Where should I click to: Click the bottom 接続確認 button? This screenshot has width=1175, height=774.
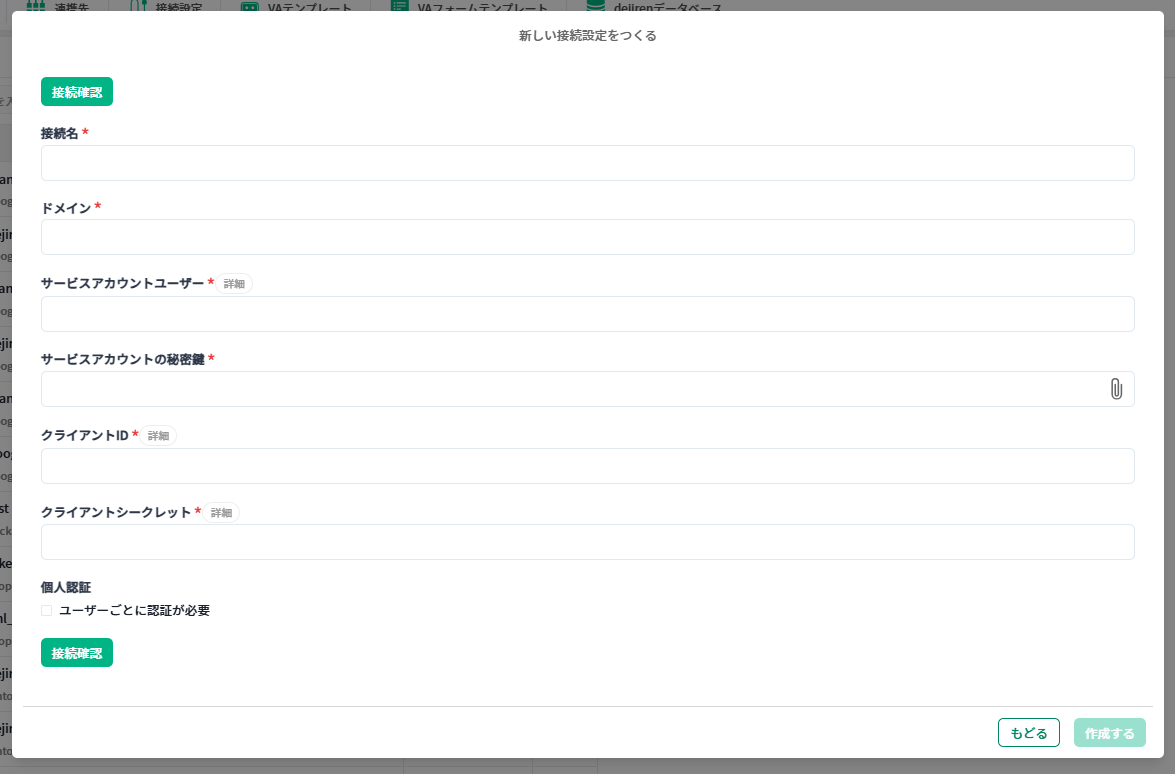pos(77,653)
